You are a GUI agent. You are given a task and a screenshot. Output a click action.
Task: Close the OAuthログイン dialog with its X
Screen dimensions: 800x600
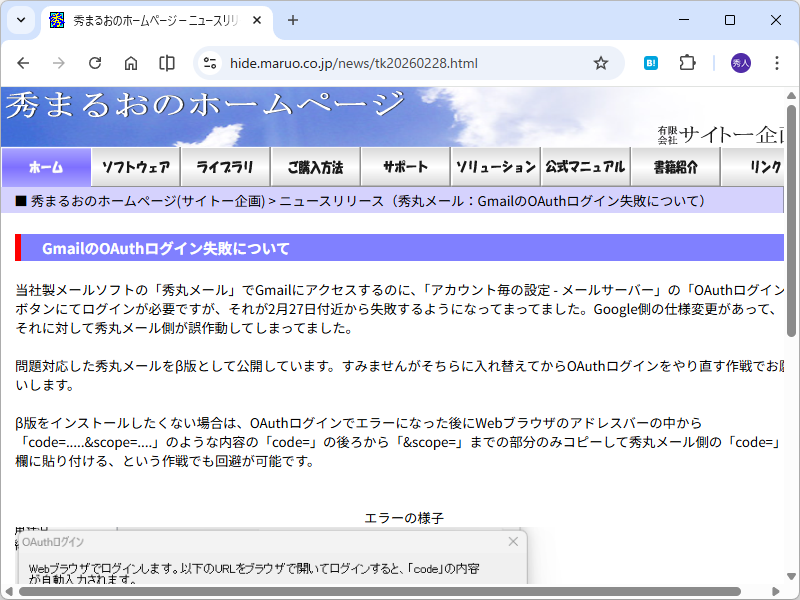pos(513,541)
